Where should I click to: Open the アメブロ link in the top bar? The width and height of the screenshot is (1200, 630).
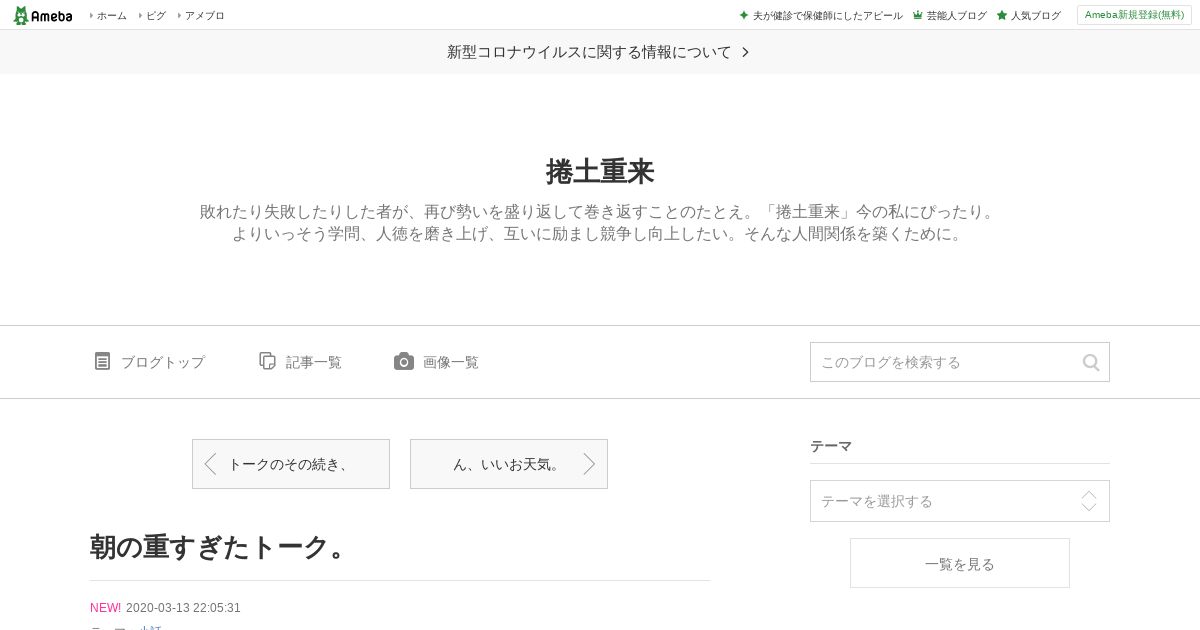click(x=204, y=15)
